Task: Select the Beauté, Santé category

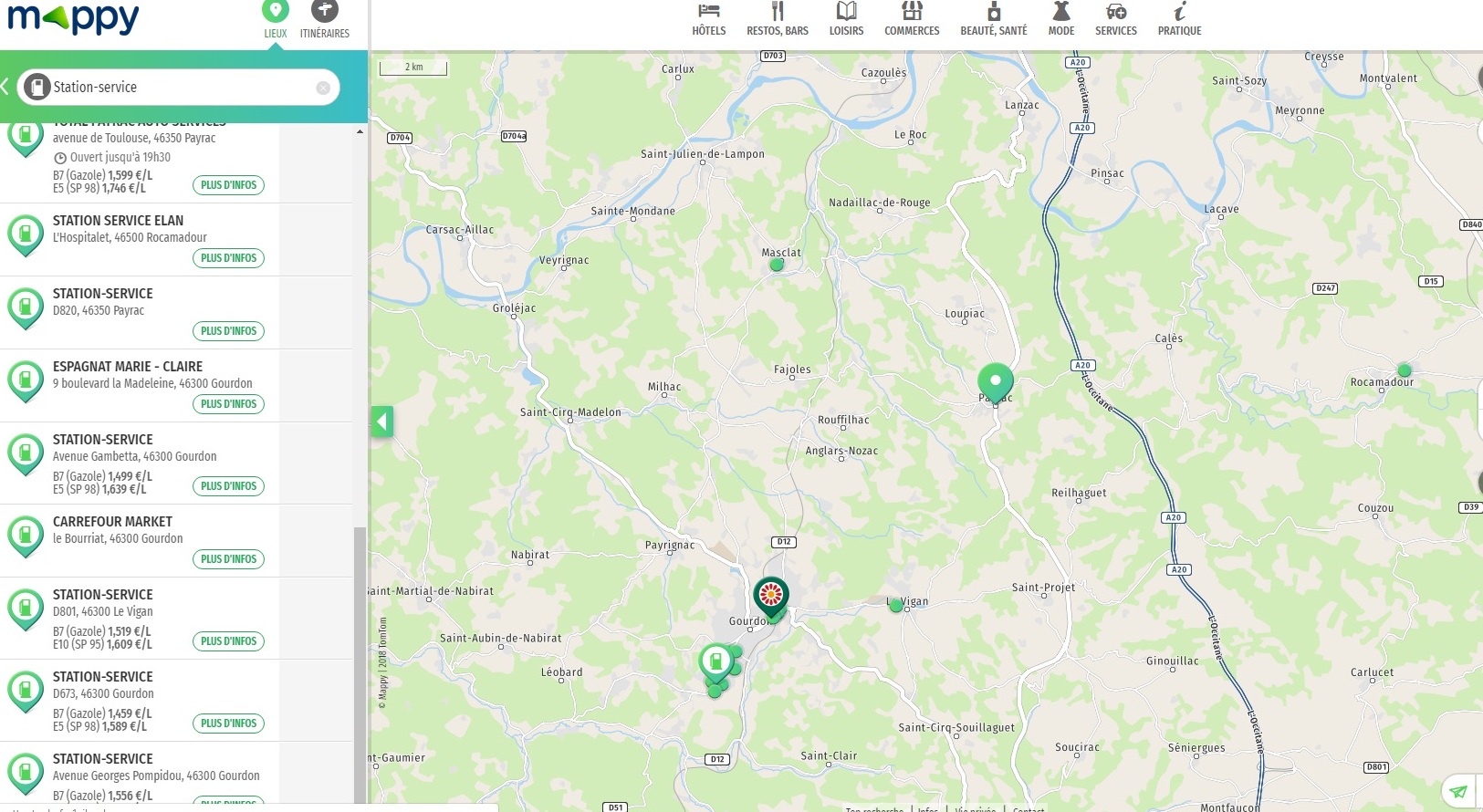Action: click(x=993, y=19)
